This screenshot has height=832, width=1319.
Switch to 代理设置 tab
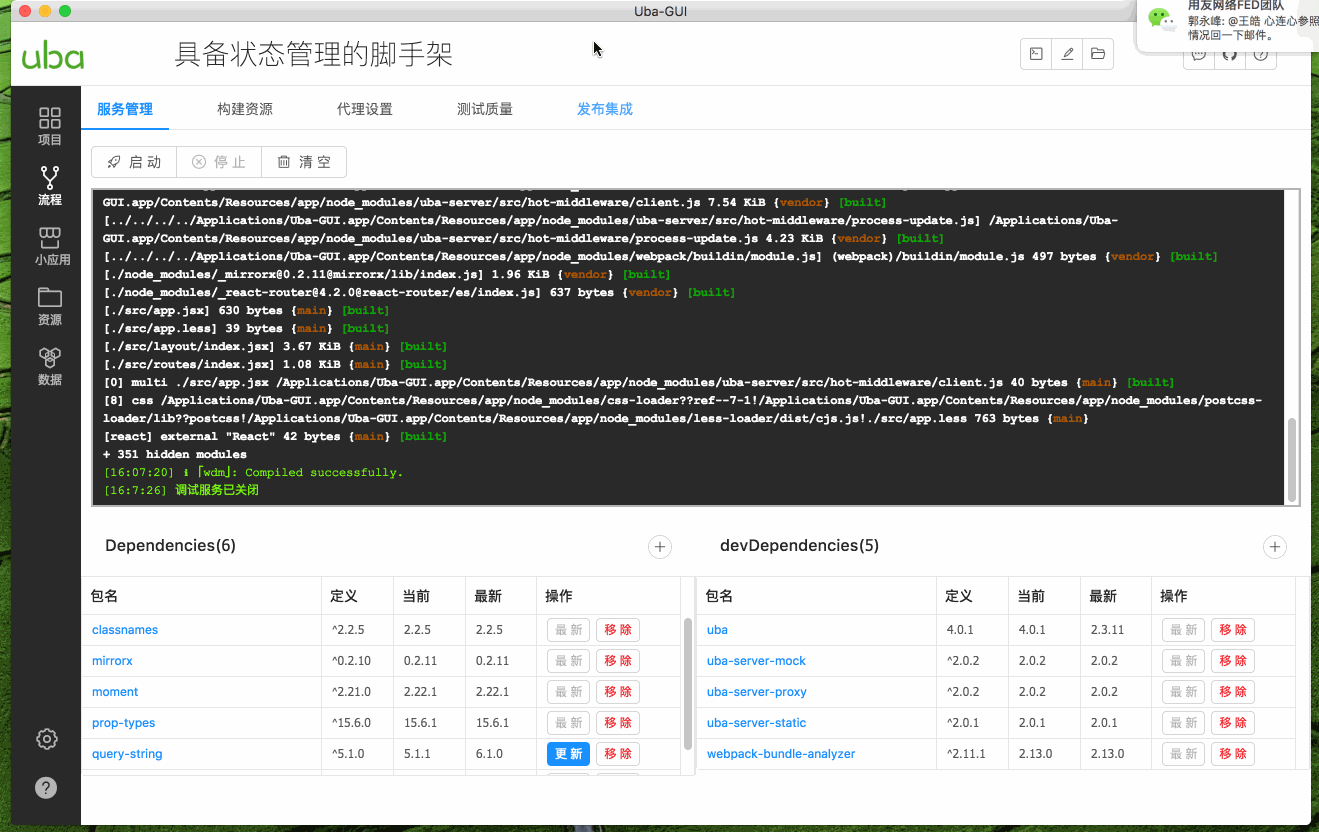pos(365,109)
